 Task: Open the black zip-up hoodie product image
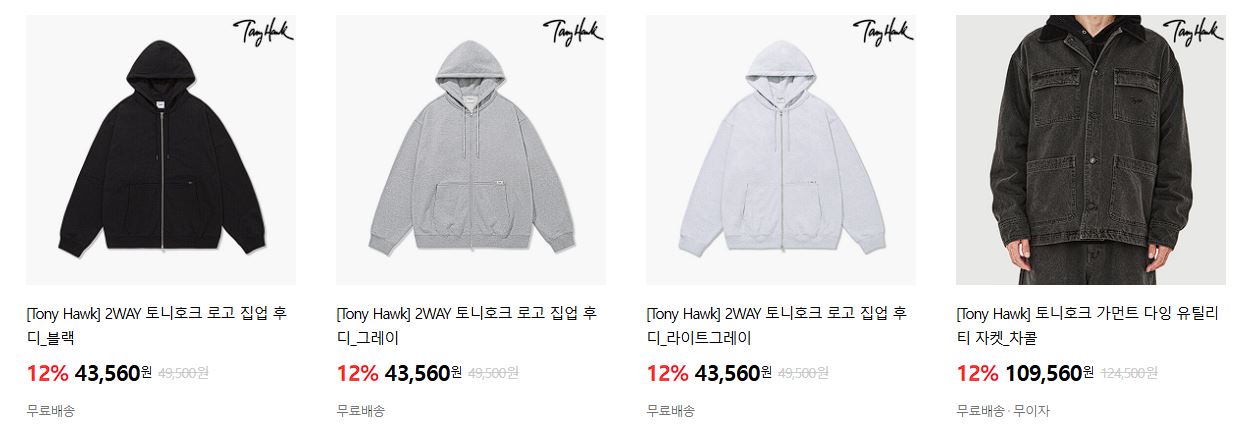(161, 150)
